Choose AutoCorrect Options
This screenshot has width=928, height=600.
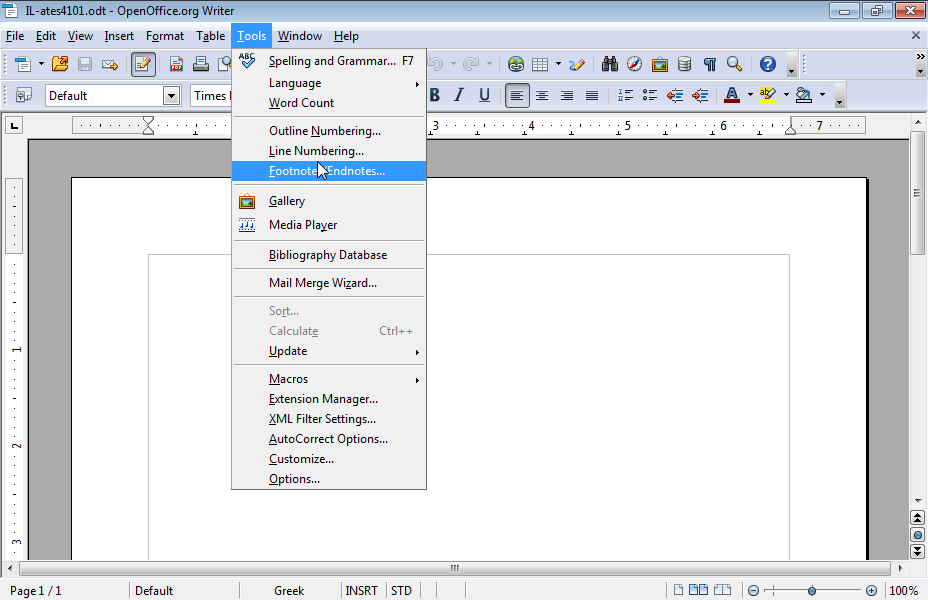[x=328, y=439]
